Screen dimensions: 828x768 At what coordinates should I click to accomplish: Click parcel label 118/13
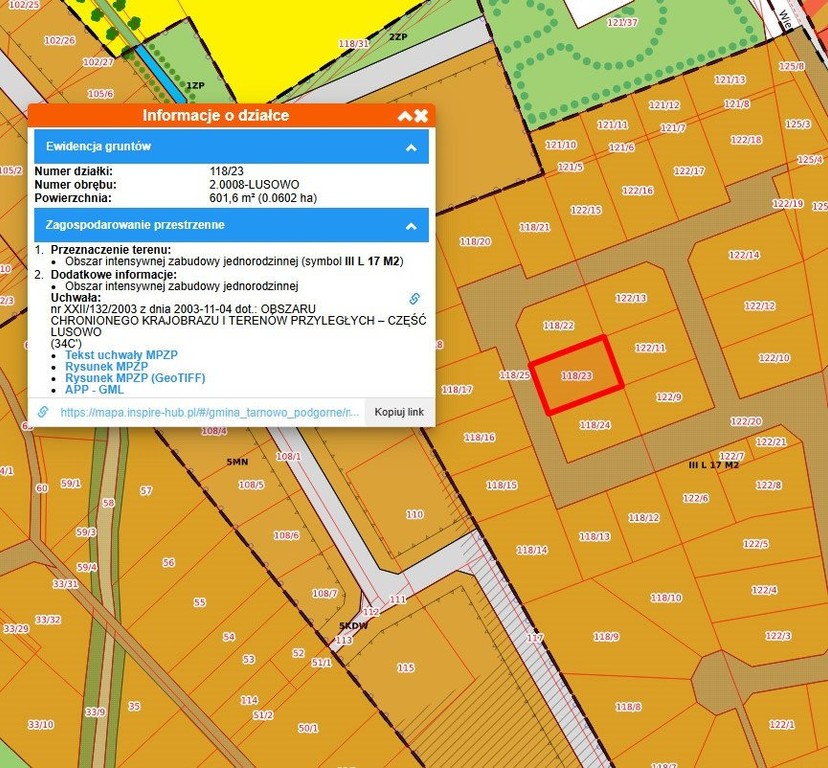[595, 537]
